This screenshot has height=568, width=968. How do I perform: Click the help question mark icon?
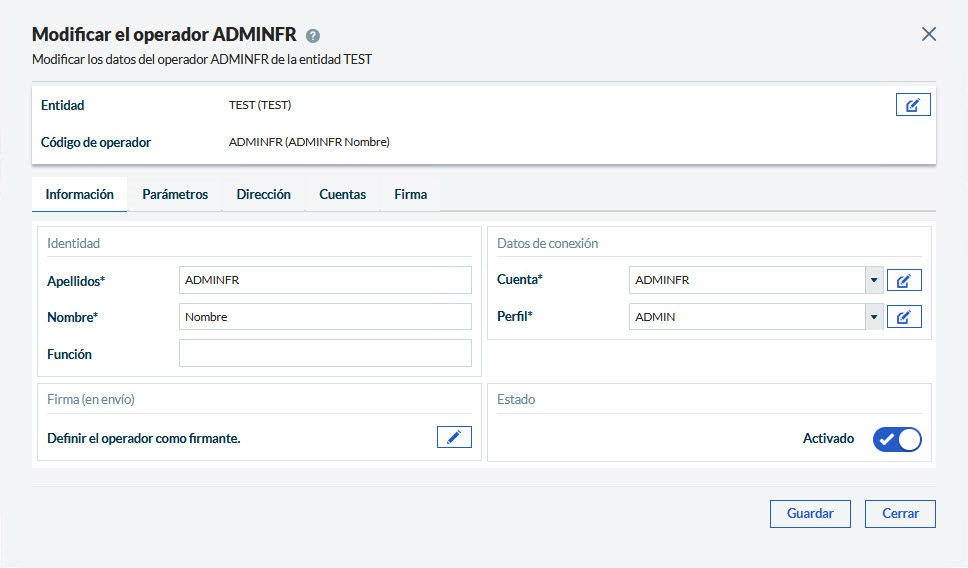313,36
